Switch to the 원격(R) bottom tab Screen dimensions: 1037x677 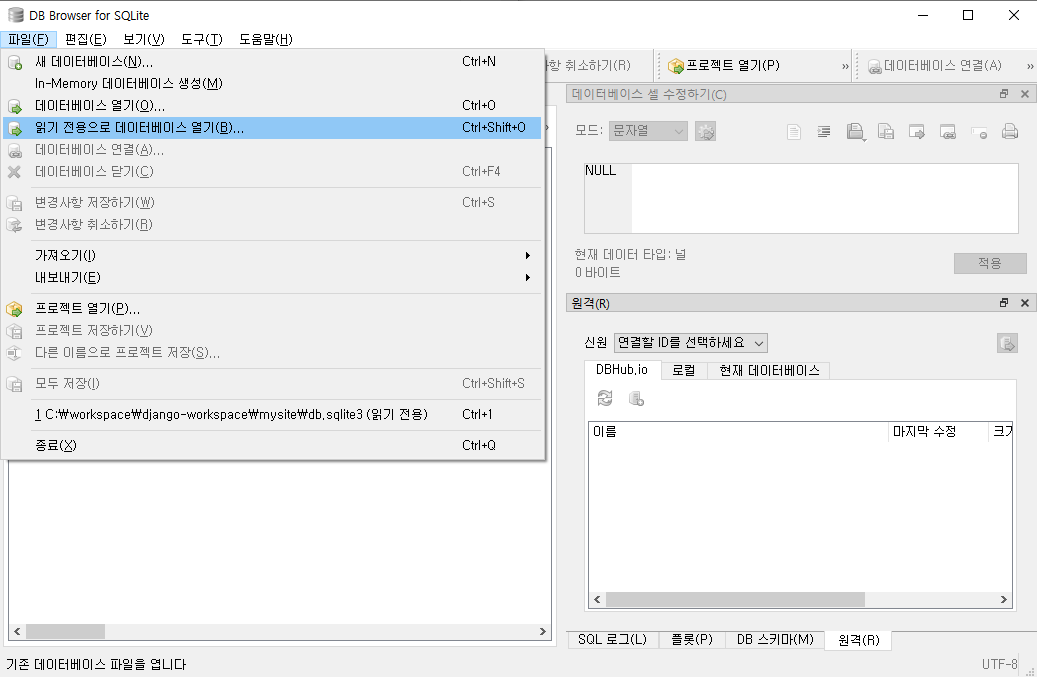[858, 640]
